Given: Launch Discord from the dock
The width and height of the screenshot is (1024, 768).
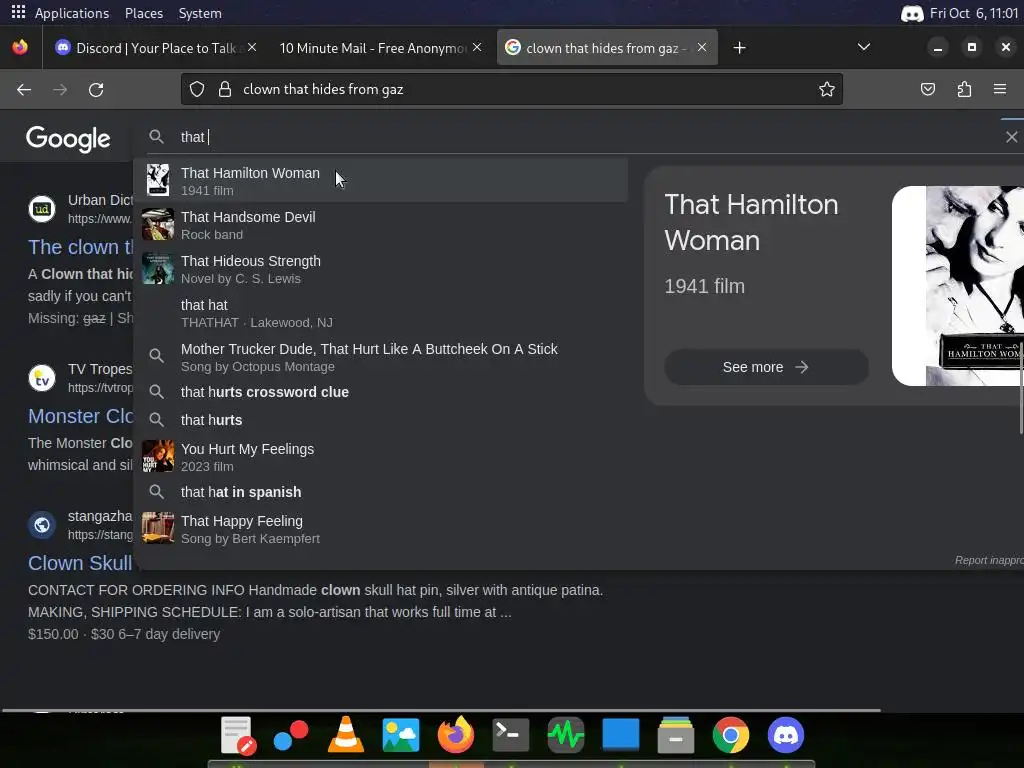Looking at the screenshot, I should [x=786, y=735].
